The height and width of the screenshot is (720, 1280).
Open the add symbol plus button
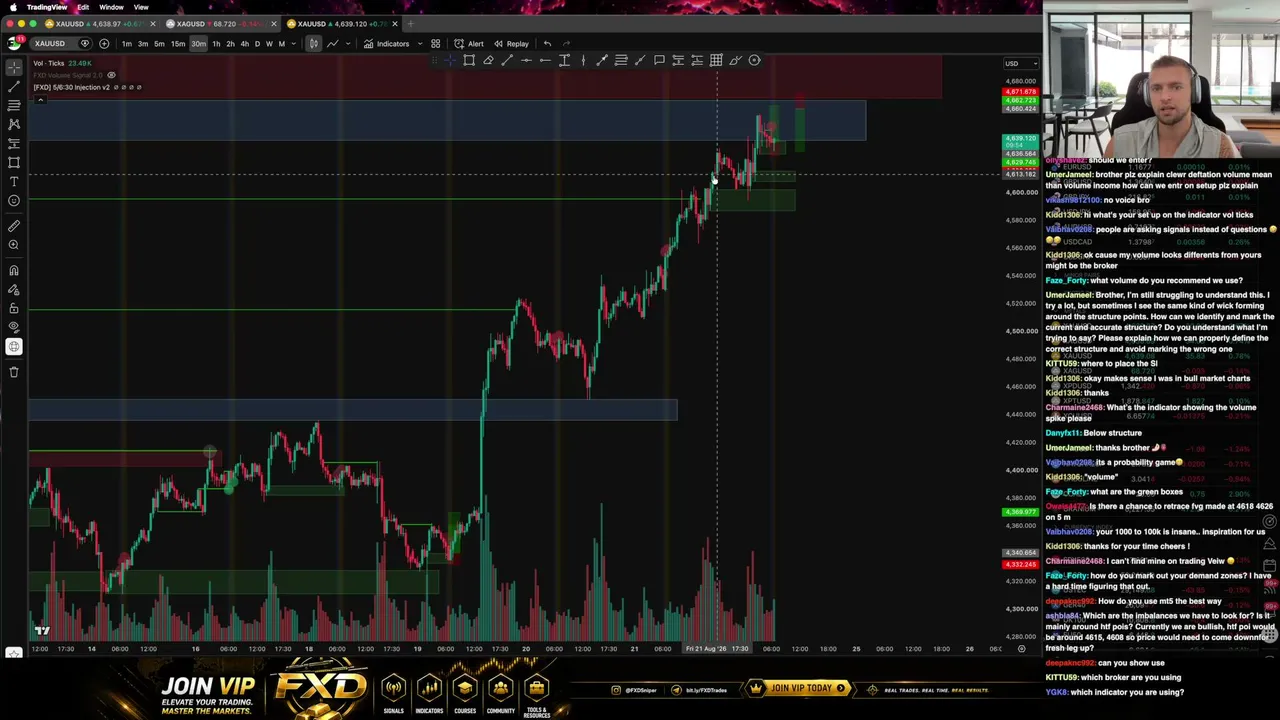tap(104, 43)
